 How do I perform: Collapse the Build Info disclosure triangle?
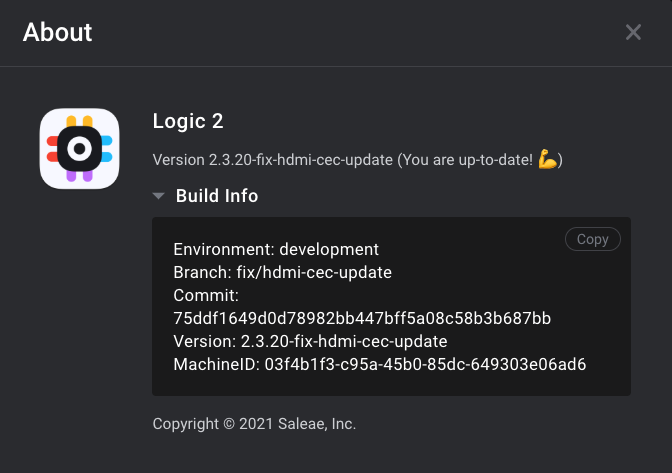point(159,196)
